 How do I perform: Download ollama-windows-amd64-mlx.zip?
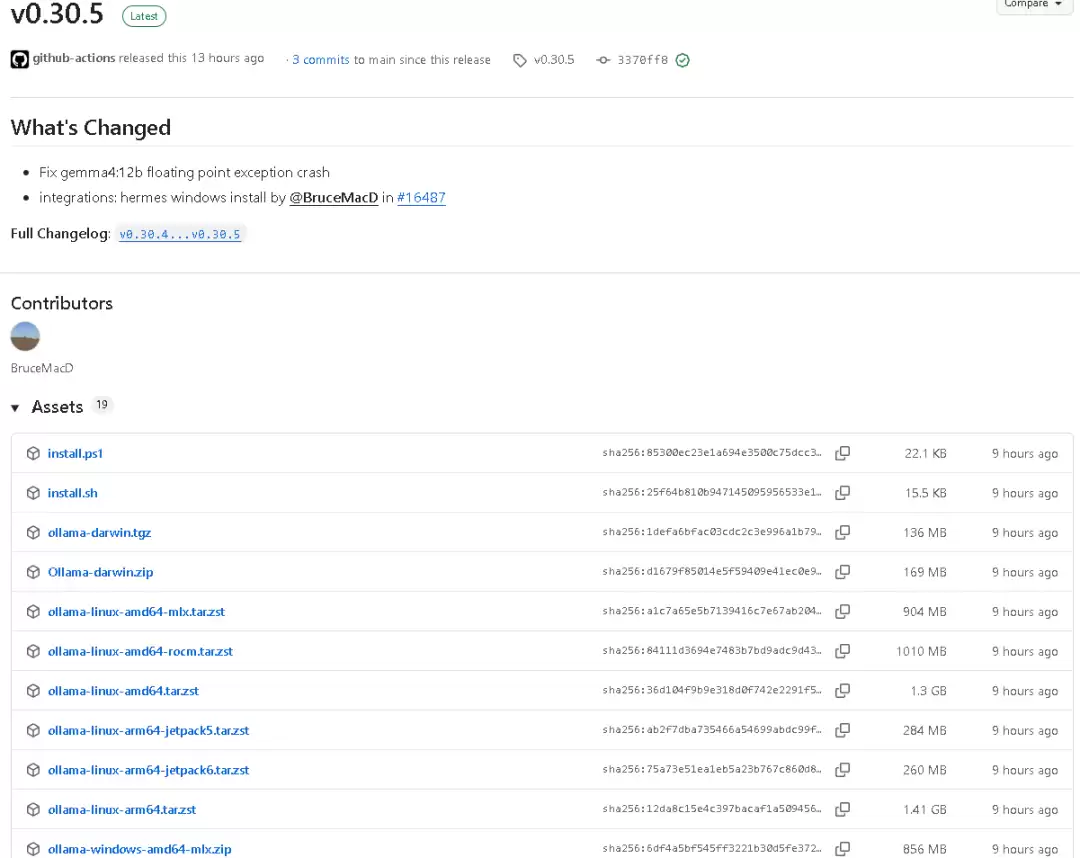coord(140,849)
